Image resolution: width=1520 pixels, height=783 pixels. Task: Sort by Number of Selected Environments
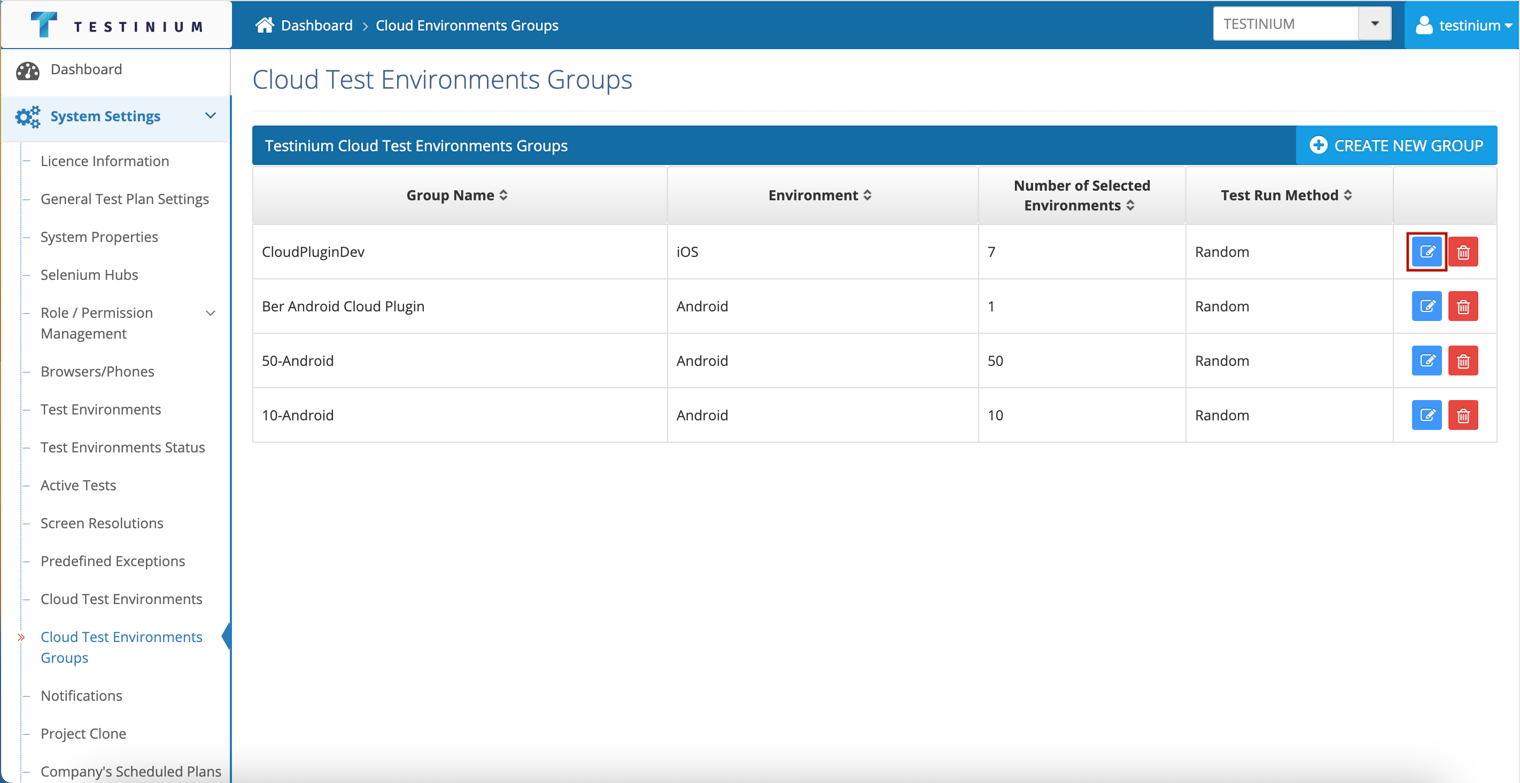(x=1082, y=195)
